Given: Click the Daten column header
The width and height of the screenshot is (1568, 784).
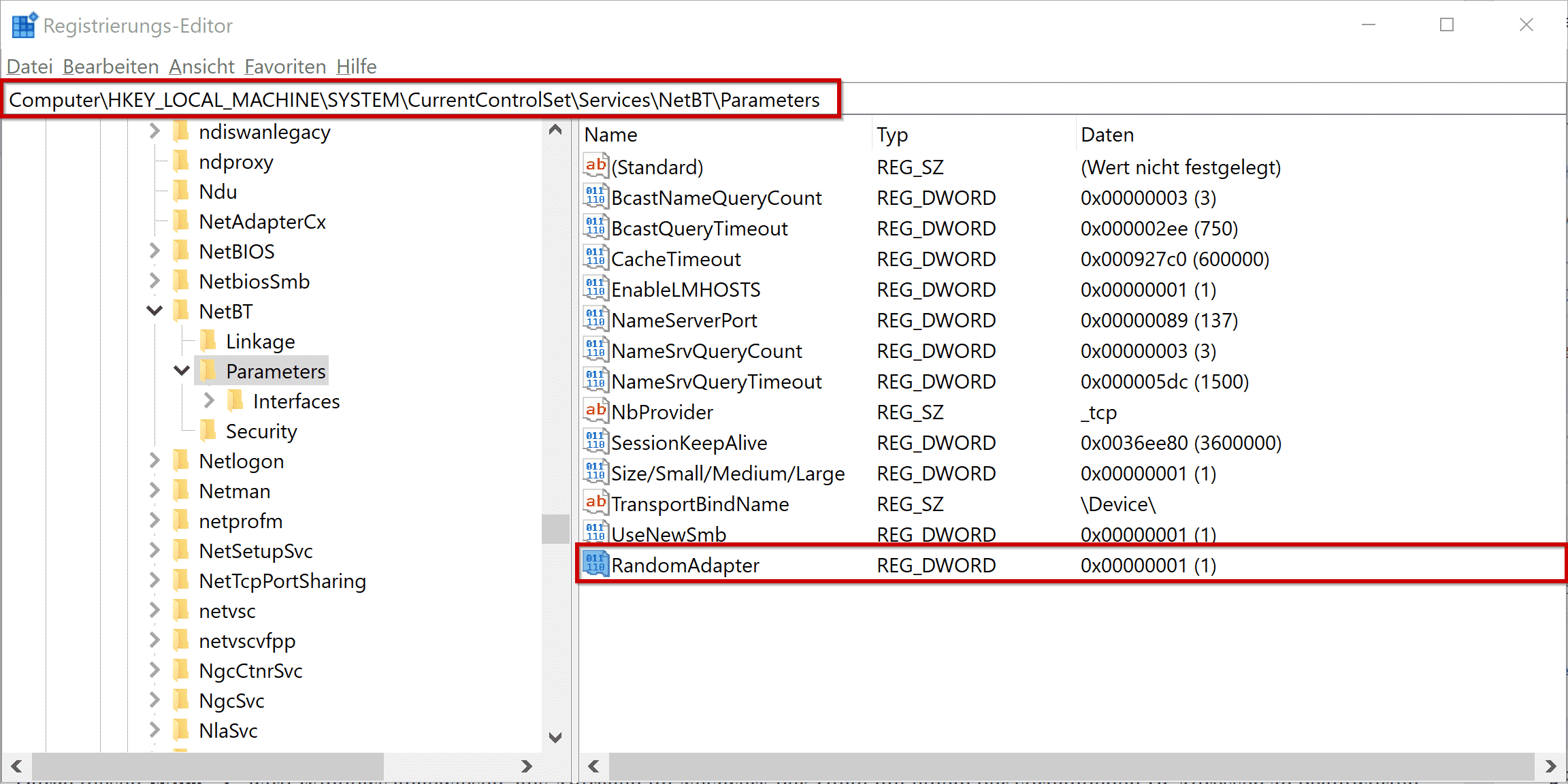Looking at the screenshot, I should (x=1320, y=135).
